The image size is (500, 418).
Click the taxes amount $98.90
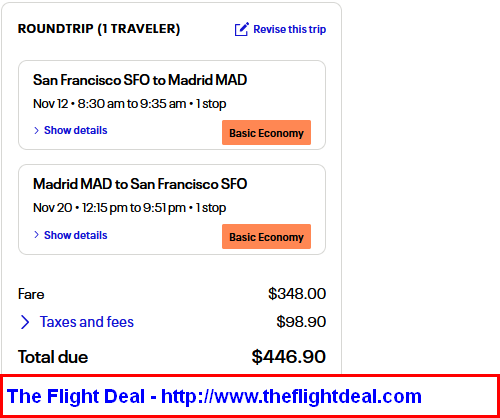[301, 322]
